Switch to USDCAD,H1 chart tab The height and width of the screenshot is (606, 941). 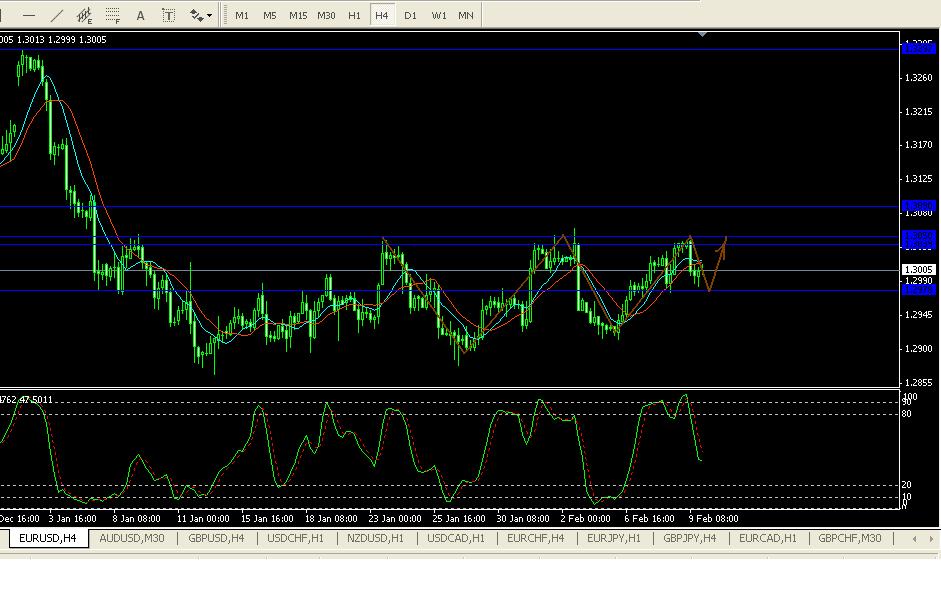pyautogui.click(x=456, y=538)
